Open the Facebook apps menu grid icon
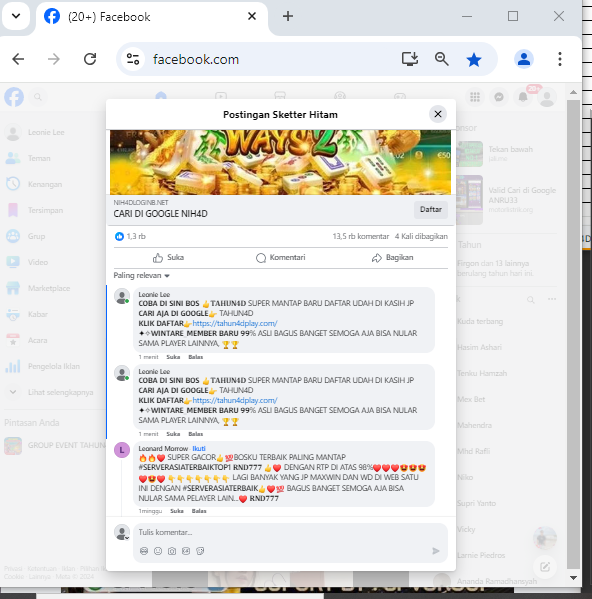The image size is (592, 599). tap(475, 97)
